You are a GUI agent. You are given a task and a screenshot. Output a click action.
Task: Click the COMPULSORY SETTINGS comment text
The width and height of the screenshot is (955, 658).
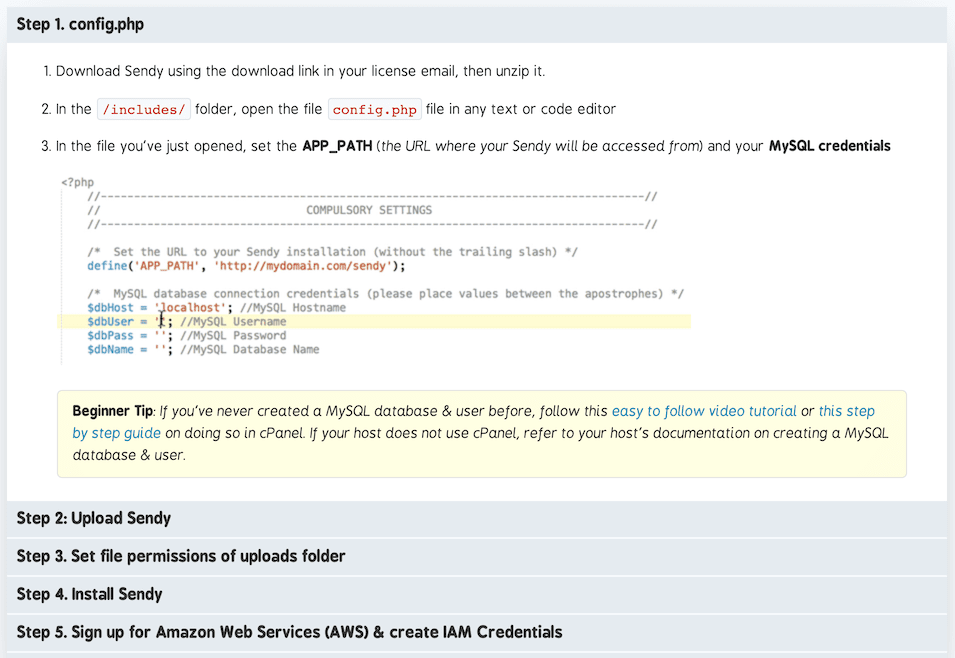tap(369, 210)
